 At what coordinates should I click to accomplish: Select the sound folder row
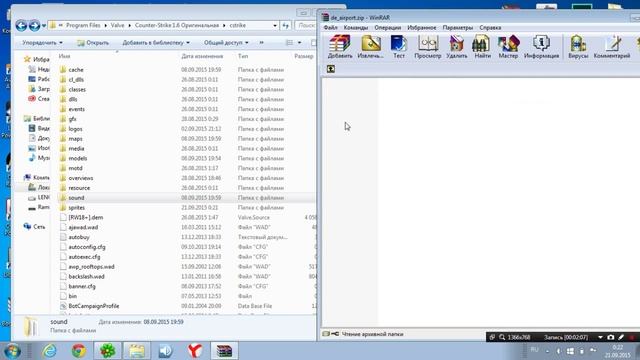(x=187, y=198)
